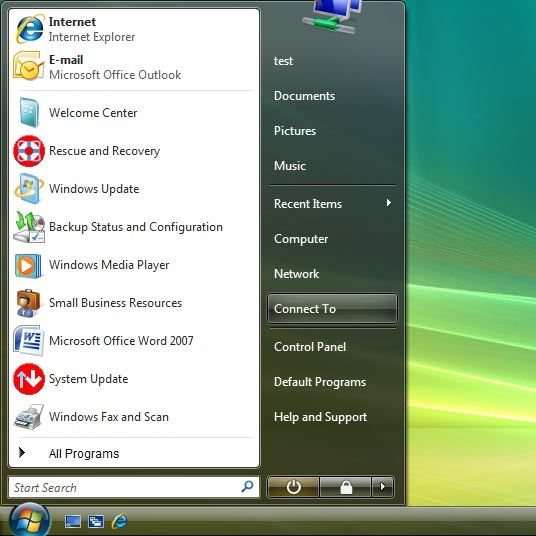This screenshot has height=536, width=536.
Task: Click the Windows Update icon
Action: tap(29, 189)
